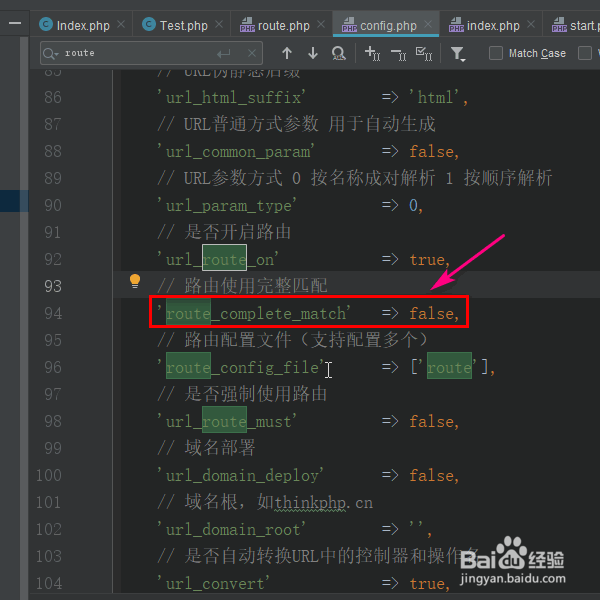Open the search filter funnel dropdown

tap(458, 54)
